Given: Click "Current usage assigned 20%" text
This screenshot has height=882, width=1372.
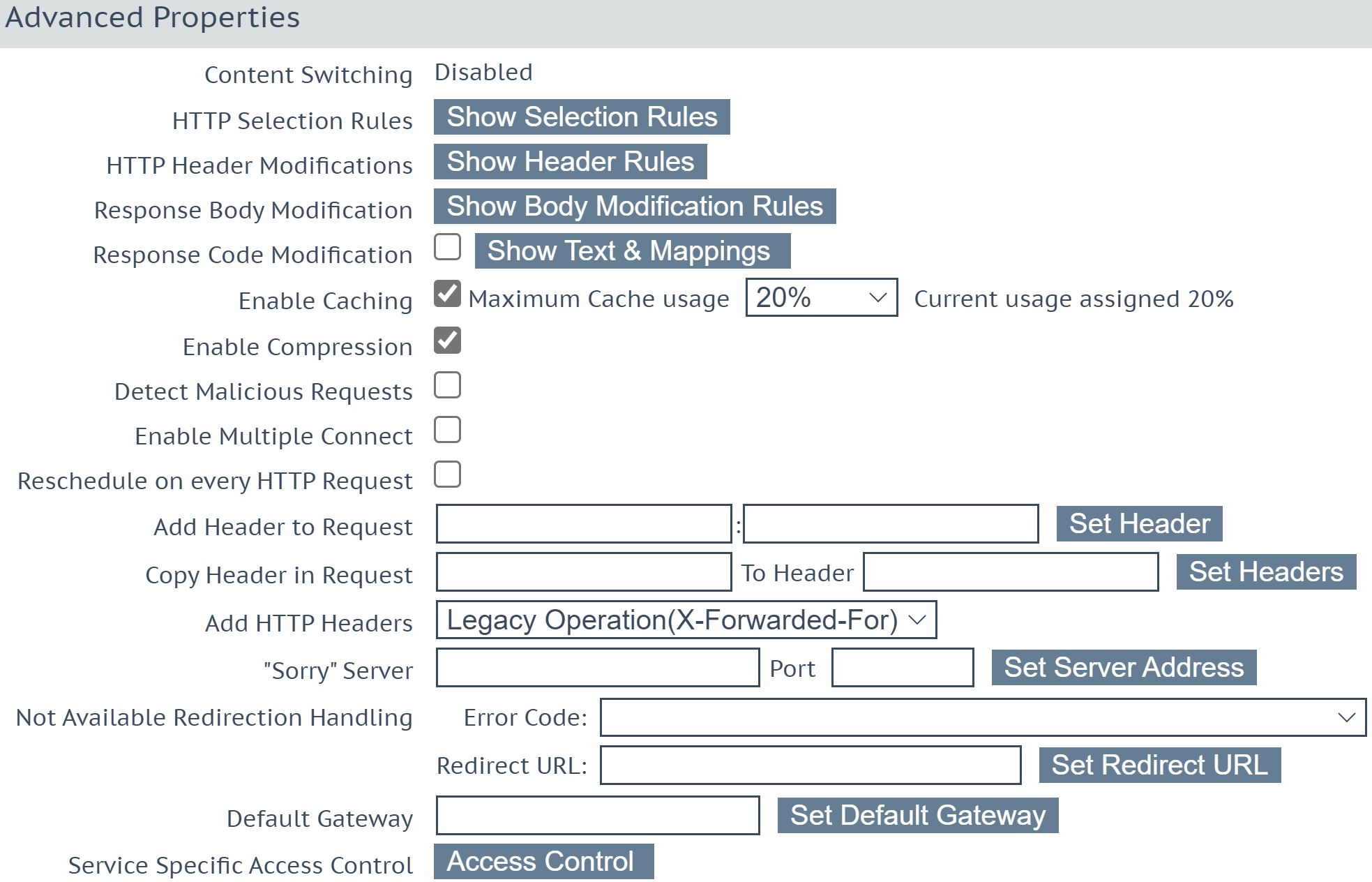Looking at the screenshot, I should click(x=1073, y=299).
